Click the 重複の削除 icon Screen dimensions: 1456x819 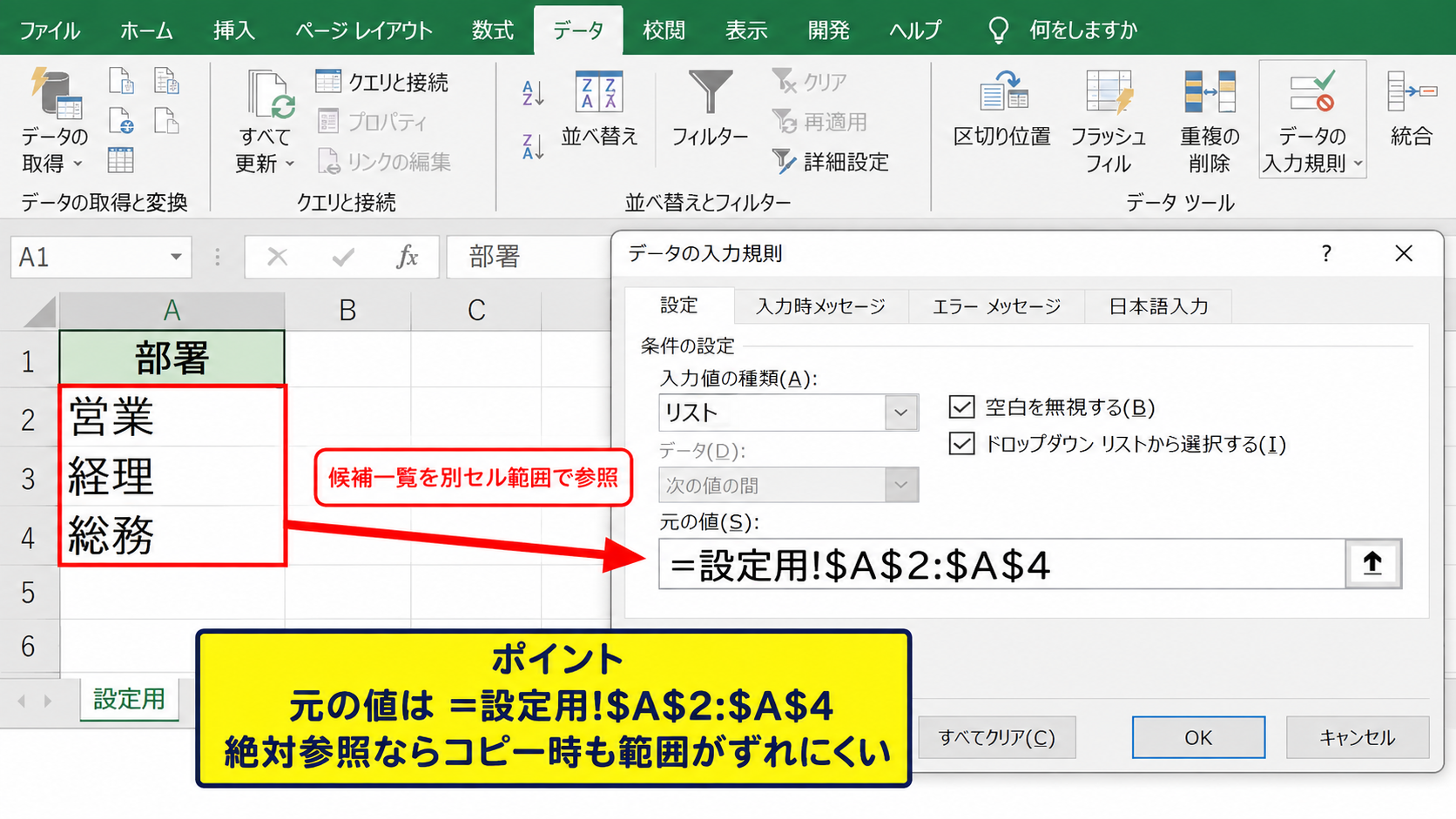click(x=1210, y=91)
